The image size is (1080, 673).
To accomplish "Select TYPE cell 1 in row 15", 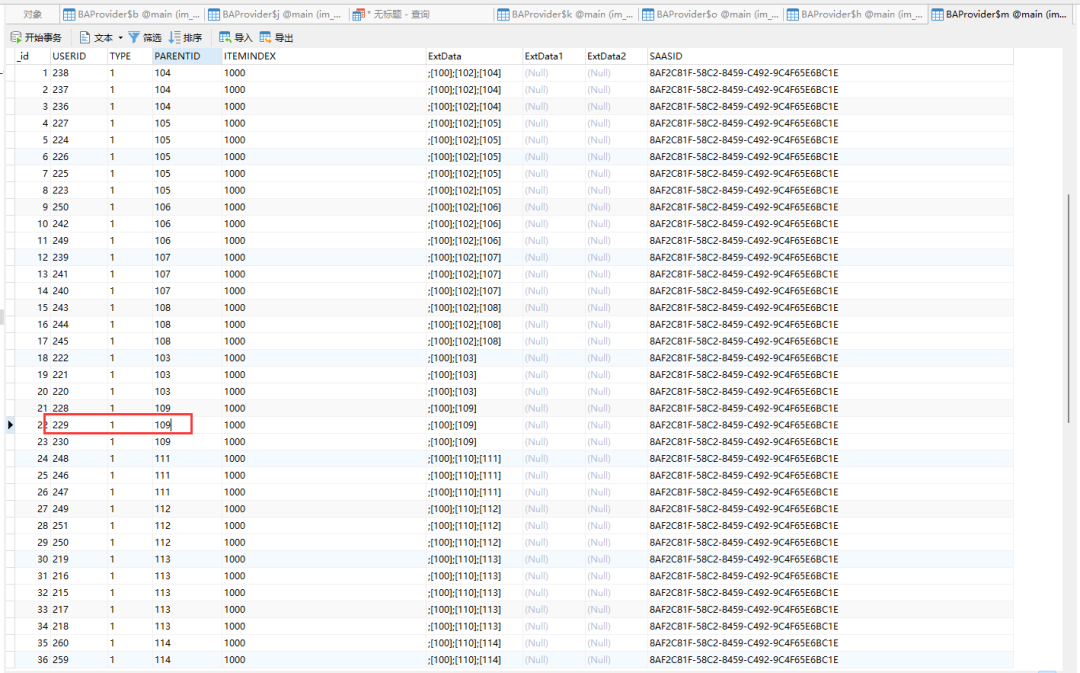I will pos(129,308).
